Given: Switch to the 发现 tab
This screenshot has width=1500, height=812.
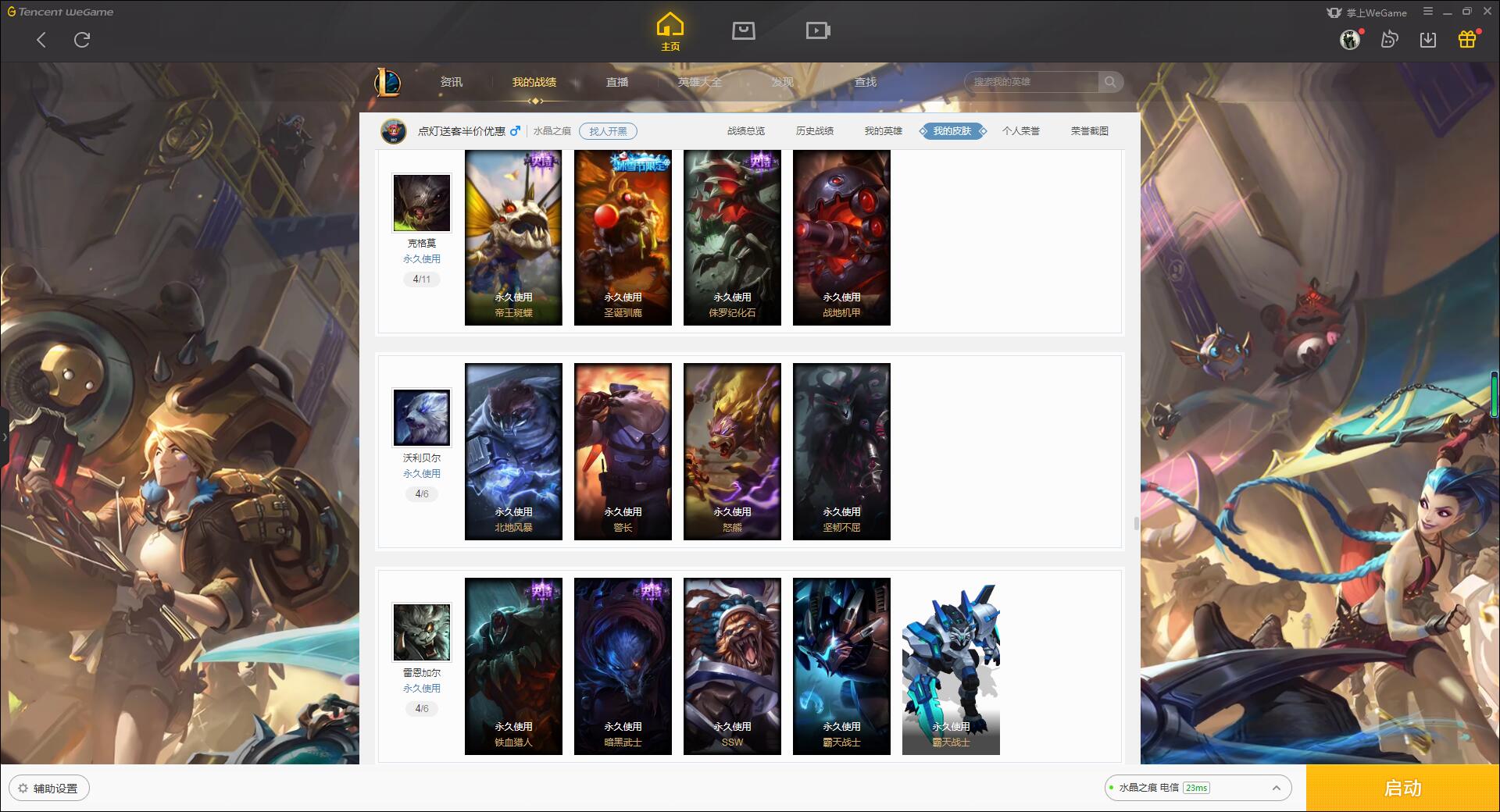Looking at the screenshot, I should pos(783,82).
